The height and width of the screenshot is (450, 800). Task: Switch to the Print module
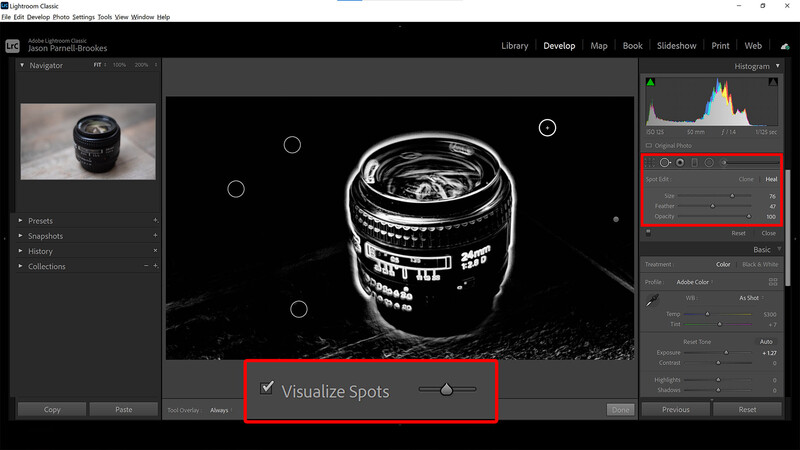720,46
